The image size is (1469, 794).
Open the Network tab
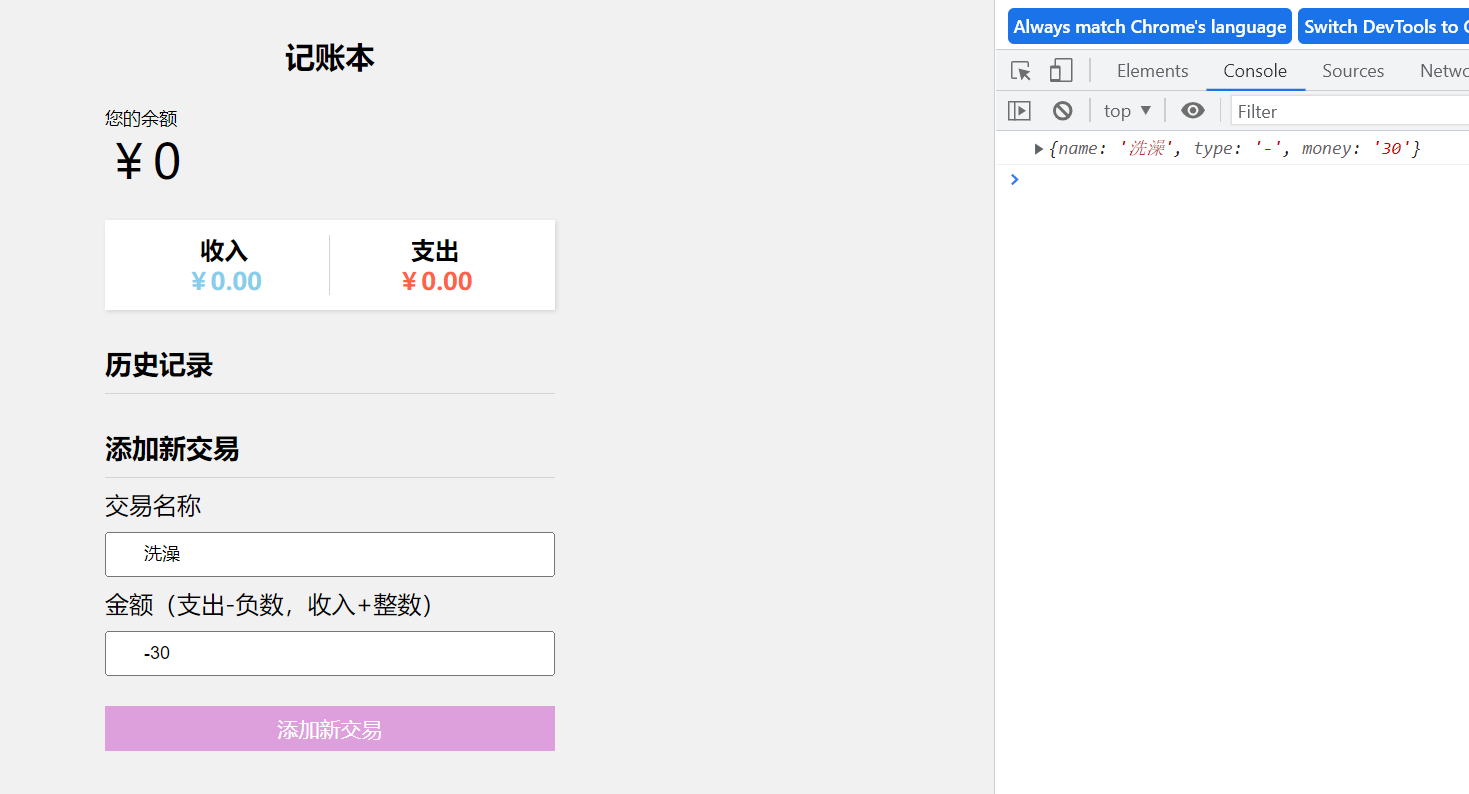coord(1444,71)
